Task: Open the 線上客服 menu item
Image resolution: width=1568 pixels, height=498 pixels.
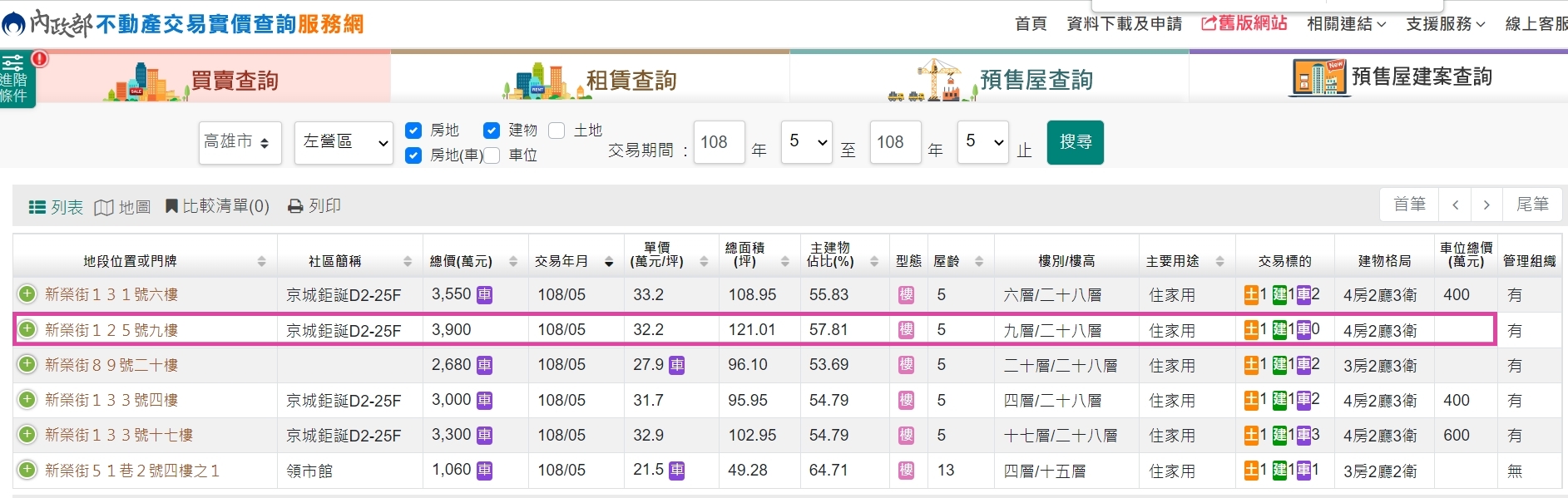Action: (x=1536, y=24)
